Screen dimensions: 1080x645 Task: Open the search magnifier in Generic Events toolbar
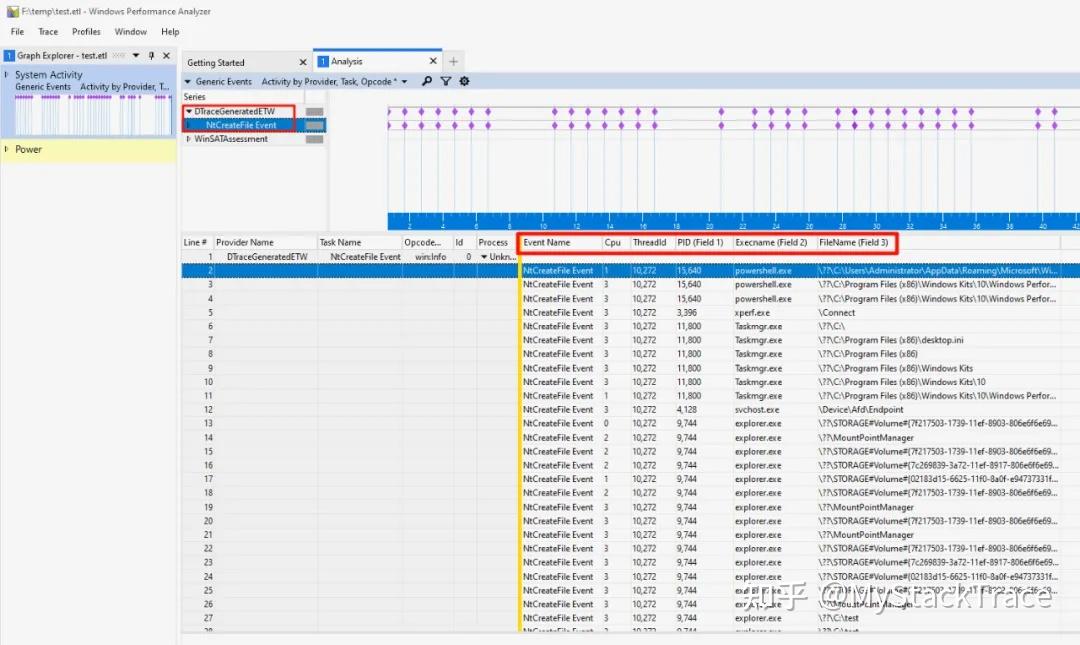tap(427, 81)
